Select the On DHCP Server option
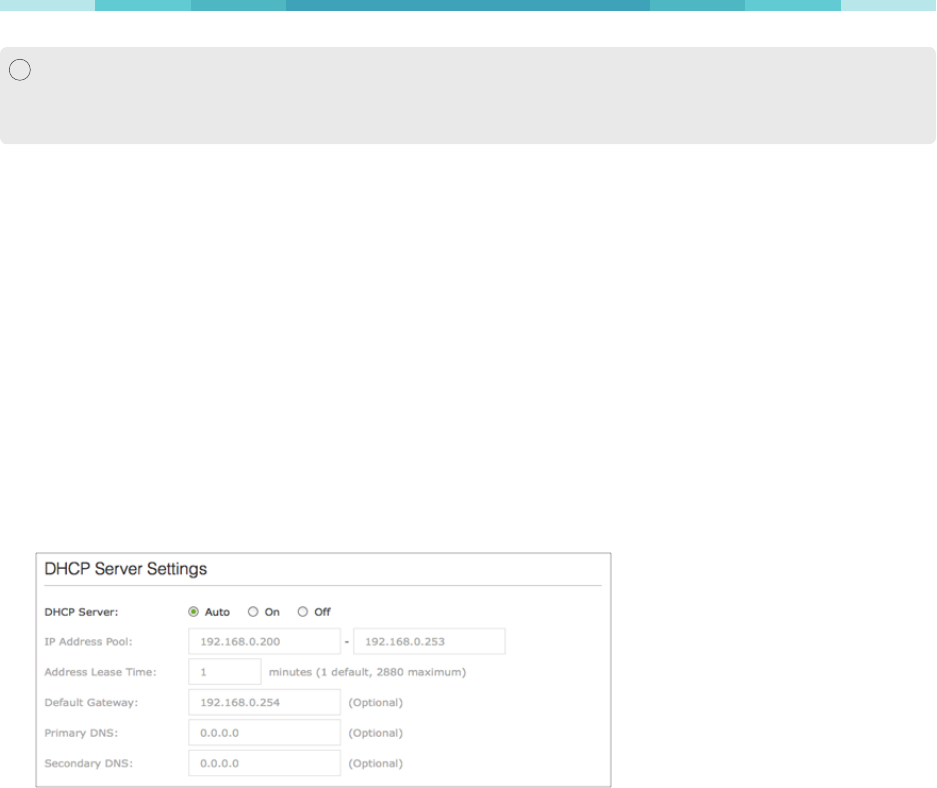Screen dimensions: 937x788 click(253, 612)
